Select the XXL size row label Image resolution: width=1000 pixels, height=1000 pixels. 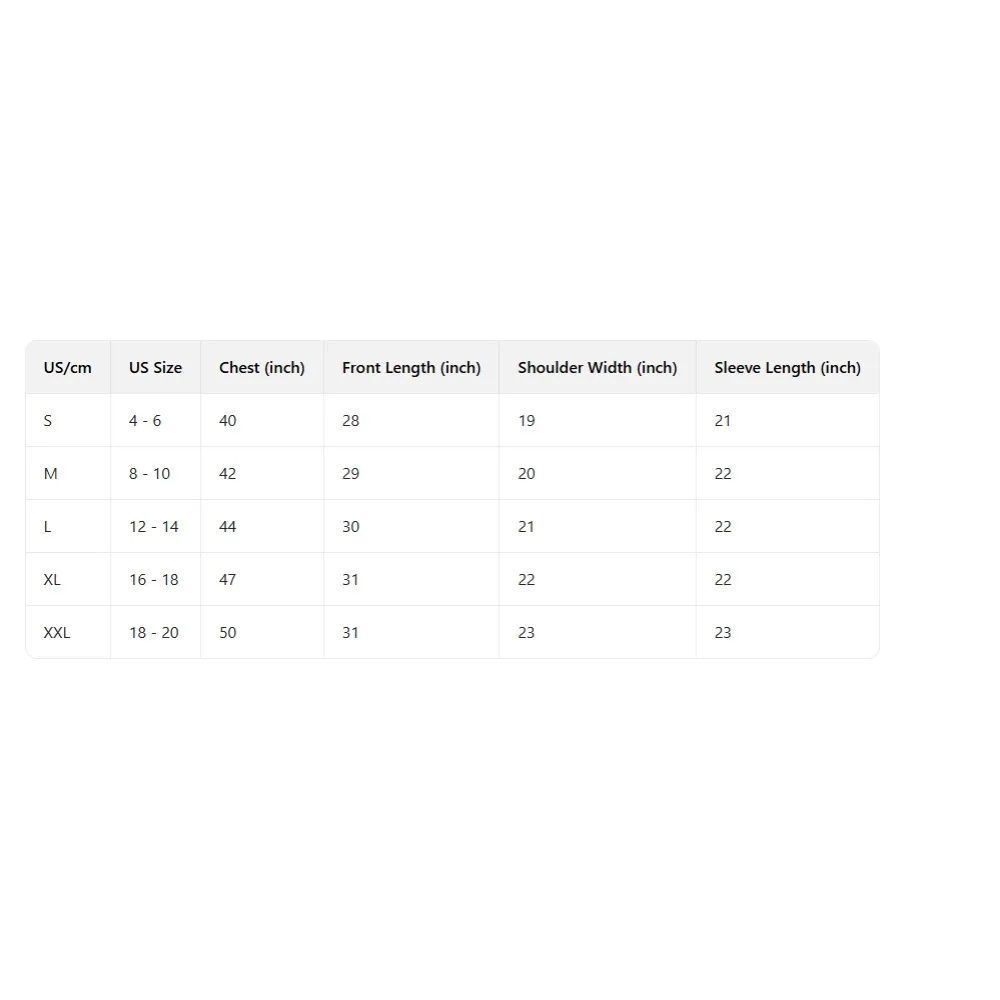57,633
